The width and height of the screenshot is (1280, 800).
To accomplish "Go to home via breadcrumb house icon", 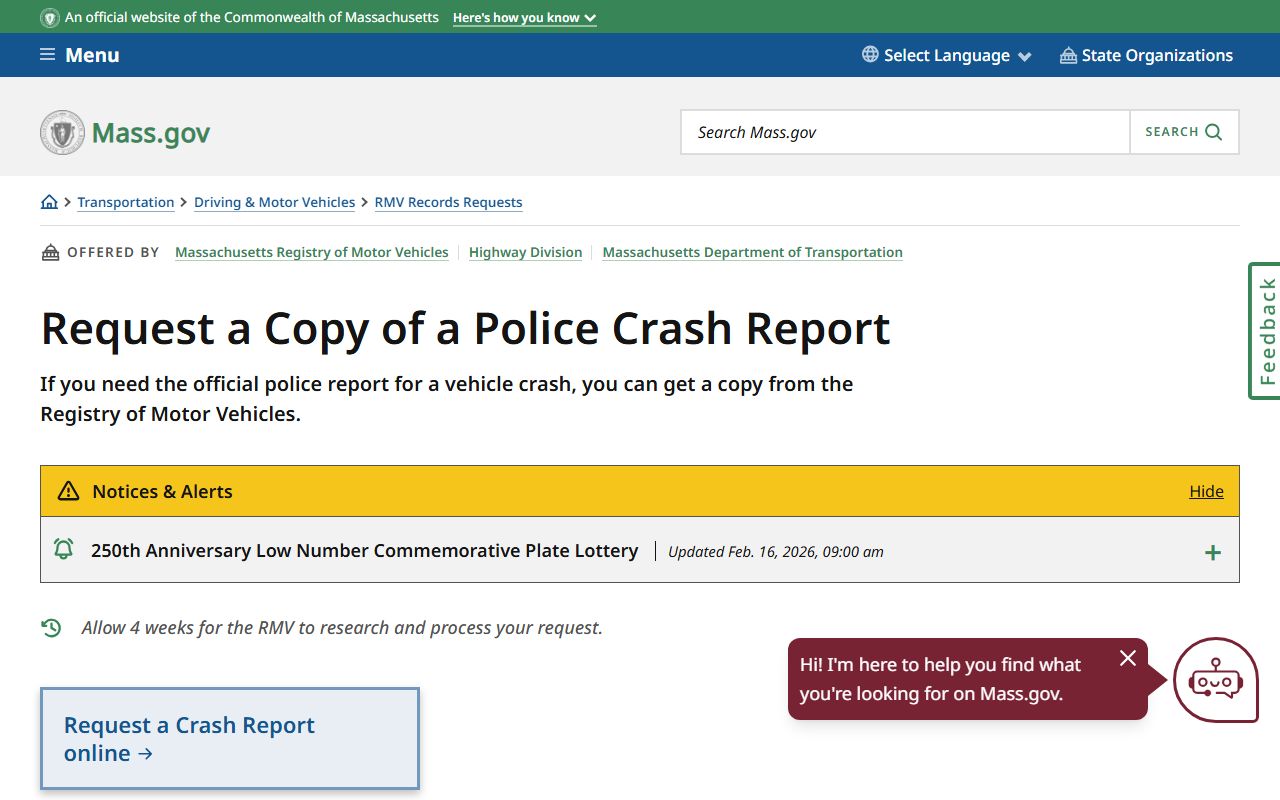I will 49,202.
